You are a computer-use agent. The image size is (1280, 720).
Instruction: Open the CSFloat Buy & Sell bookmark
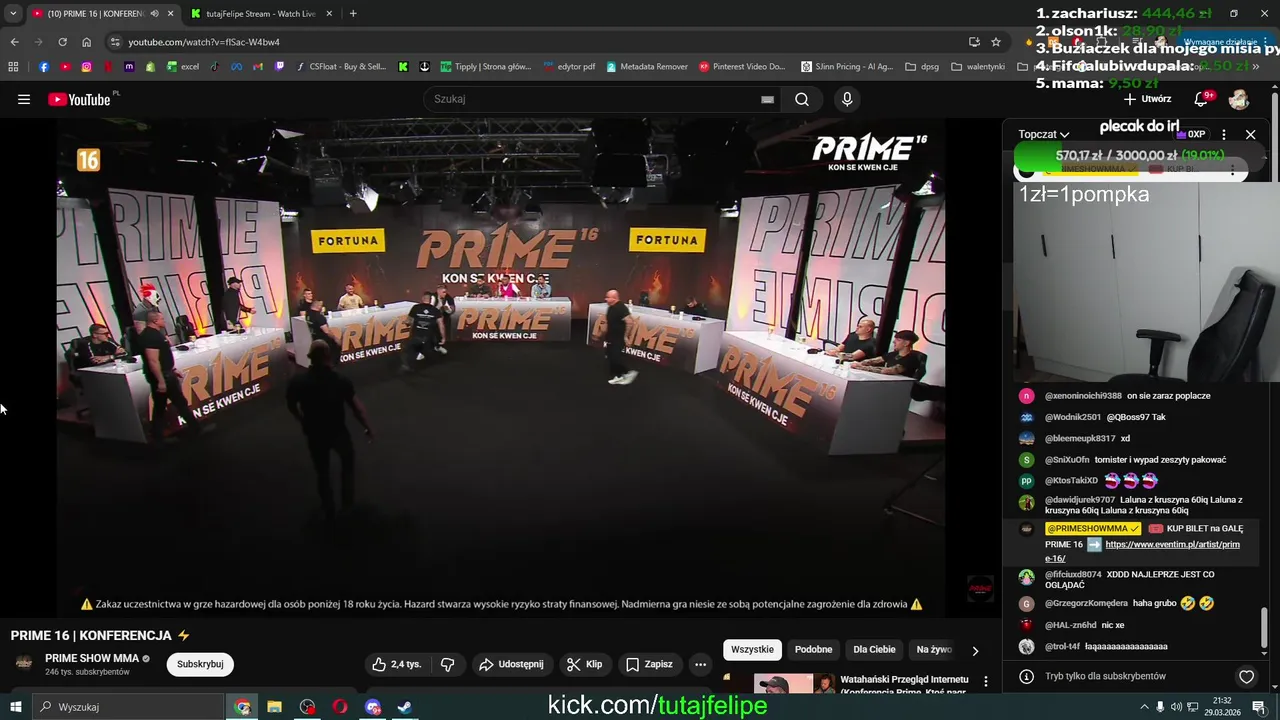pyautogui.click(x=340, y=67)
